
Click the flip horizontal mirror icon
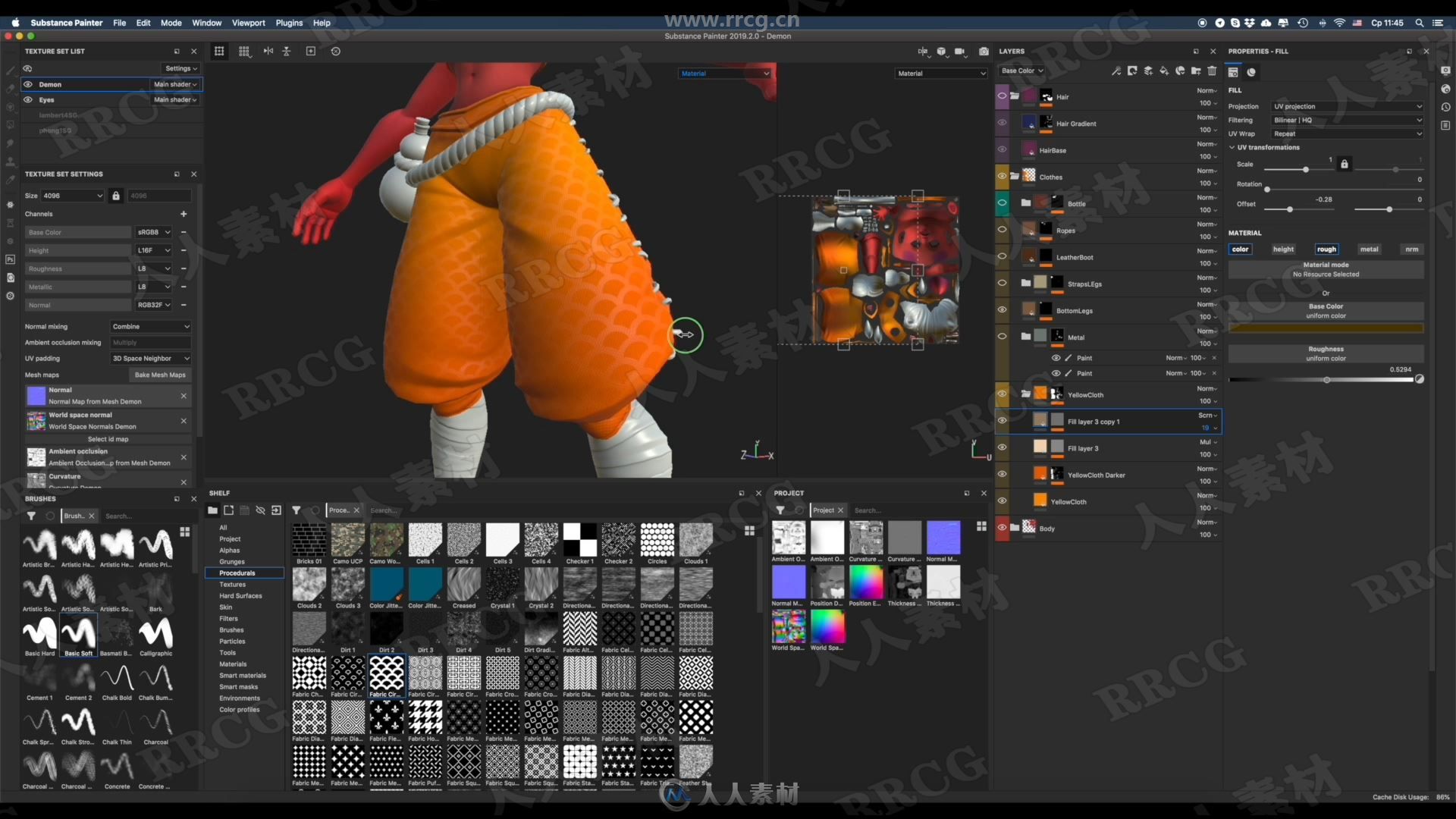(x=268, y=51)
